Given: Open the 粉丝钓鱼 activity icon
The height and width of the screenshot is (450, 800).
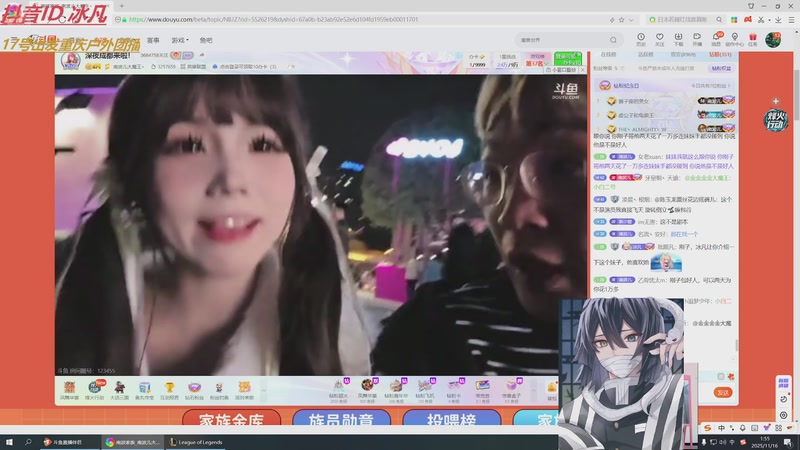Looking at the screenshot, I should click(219, 391).
